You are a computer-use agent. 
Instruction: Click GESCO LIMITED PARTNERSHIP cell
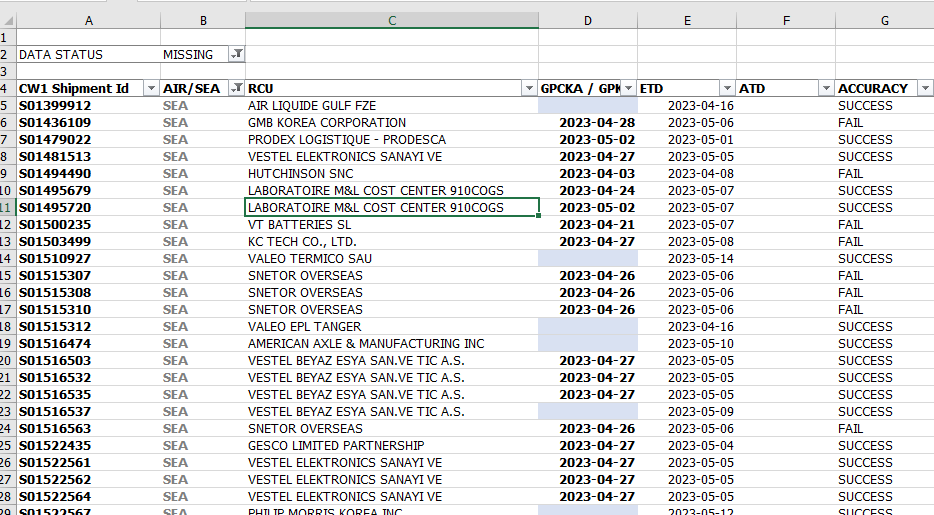pyautogui.click(x=392, y=445)
